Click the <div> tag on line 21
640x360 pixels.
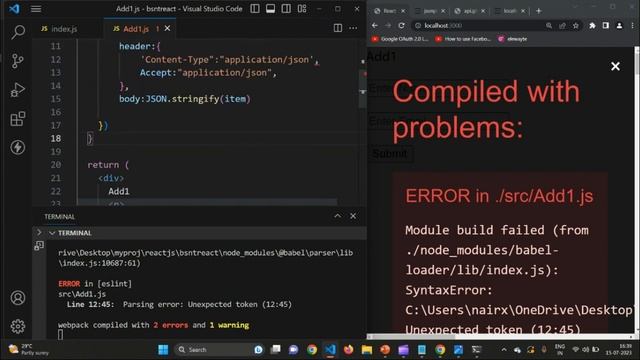pos(111,178)
